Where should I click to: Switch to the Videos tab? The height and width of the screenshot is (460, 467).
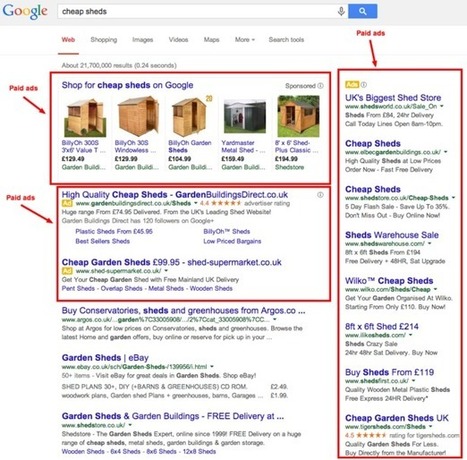(178, 40)
